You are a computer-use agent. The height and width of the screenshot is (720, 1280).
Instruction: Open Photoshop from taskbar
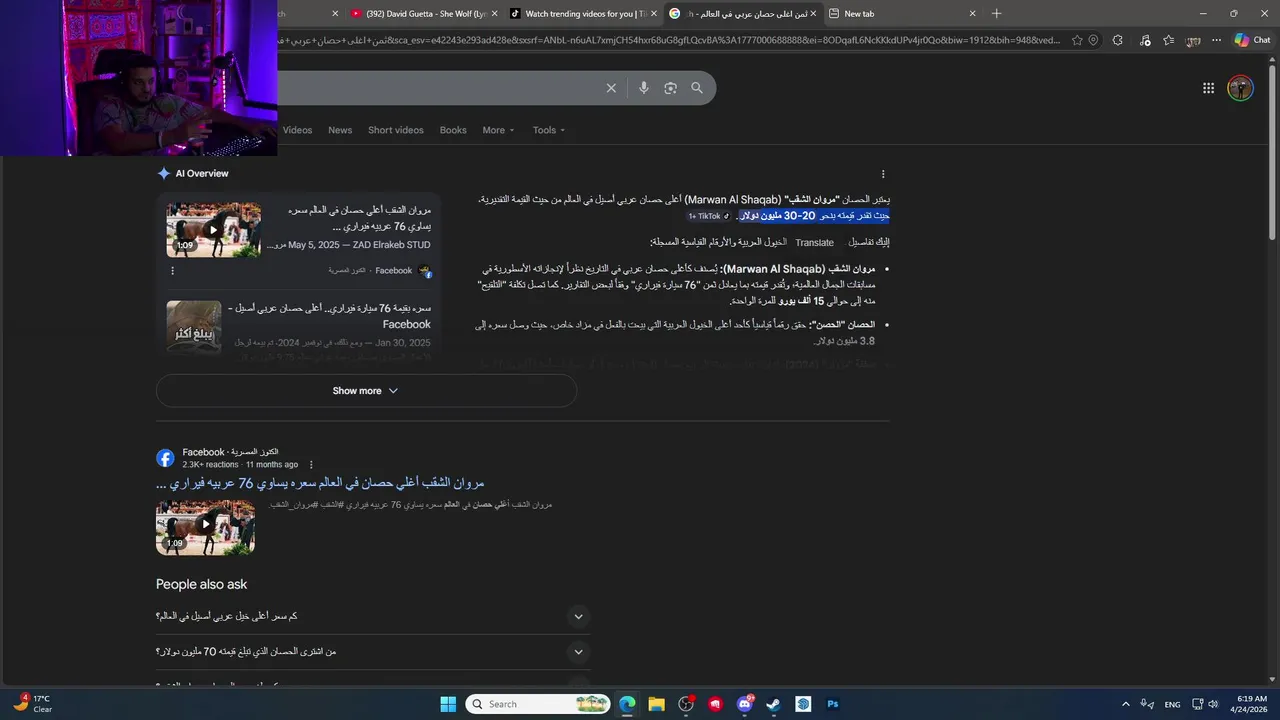coord(832,704)
